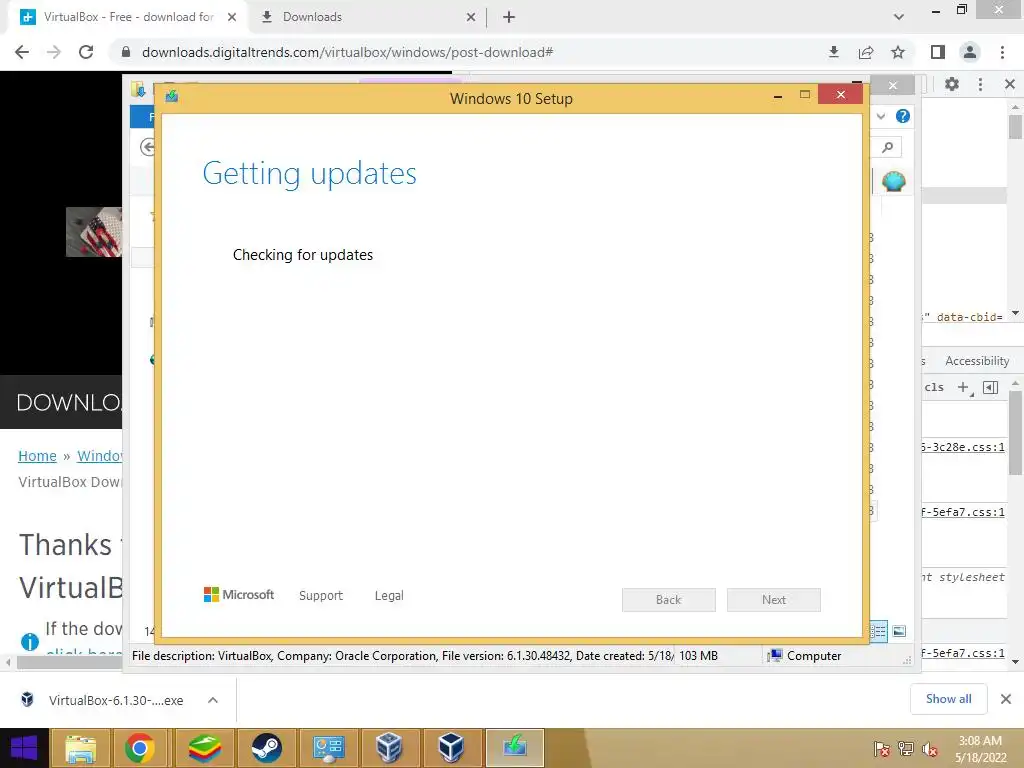
Task: Click the Microsoft logo in Setup window
Action: [x=239, y=594]
